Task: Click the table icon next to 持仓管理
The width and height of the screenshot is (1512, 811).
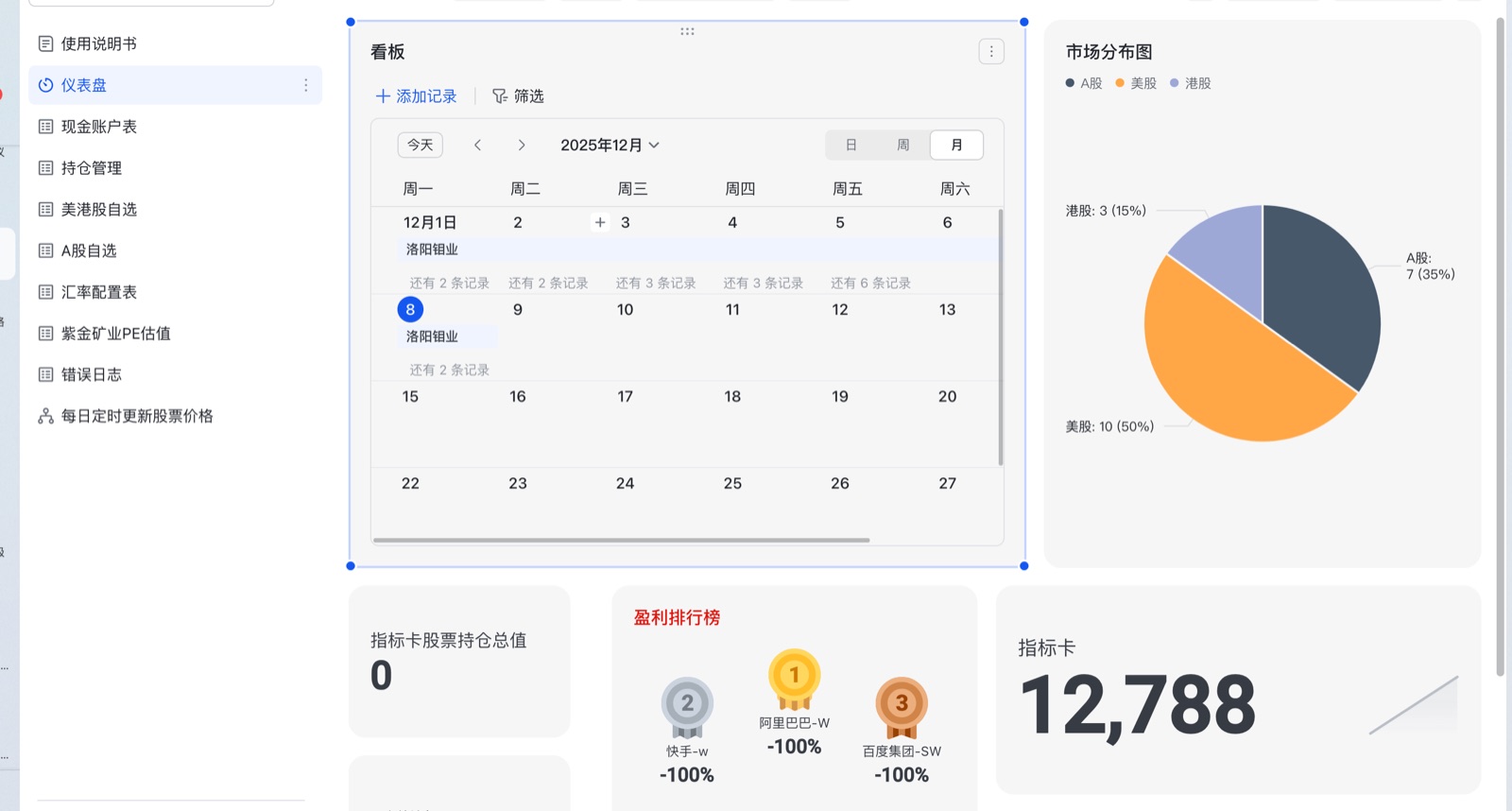Action: 45,168
